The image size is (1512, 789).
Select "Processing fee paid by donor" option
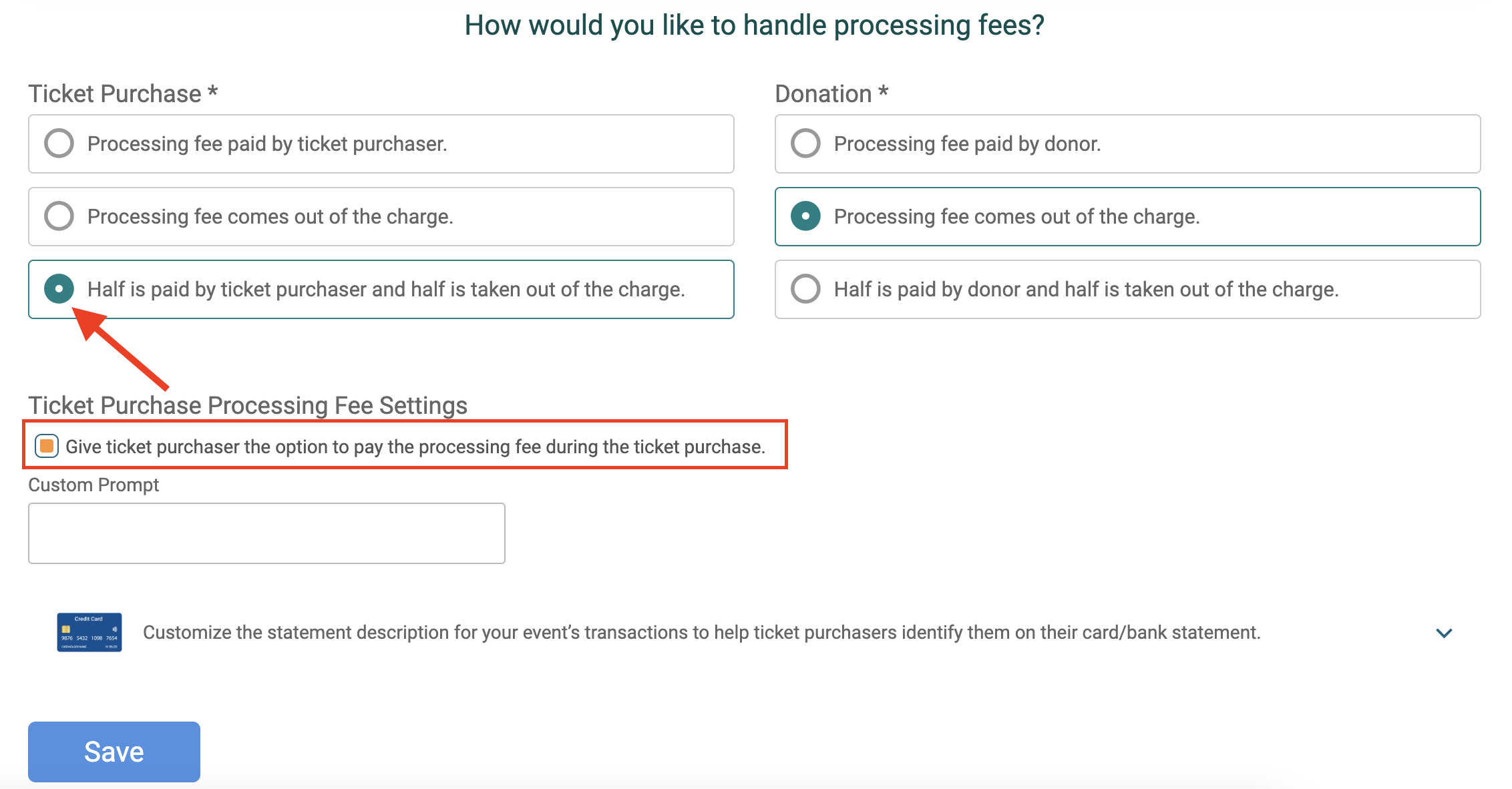coord(805,143)
